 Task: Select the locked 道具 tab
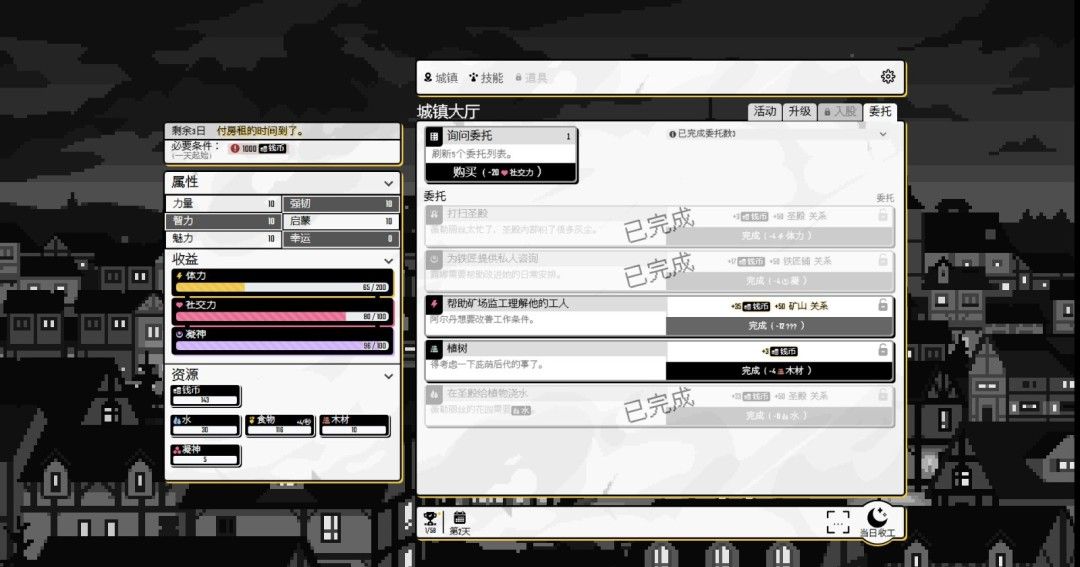[531, 78]
